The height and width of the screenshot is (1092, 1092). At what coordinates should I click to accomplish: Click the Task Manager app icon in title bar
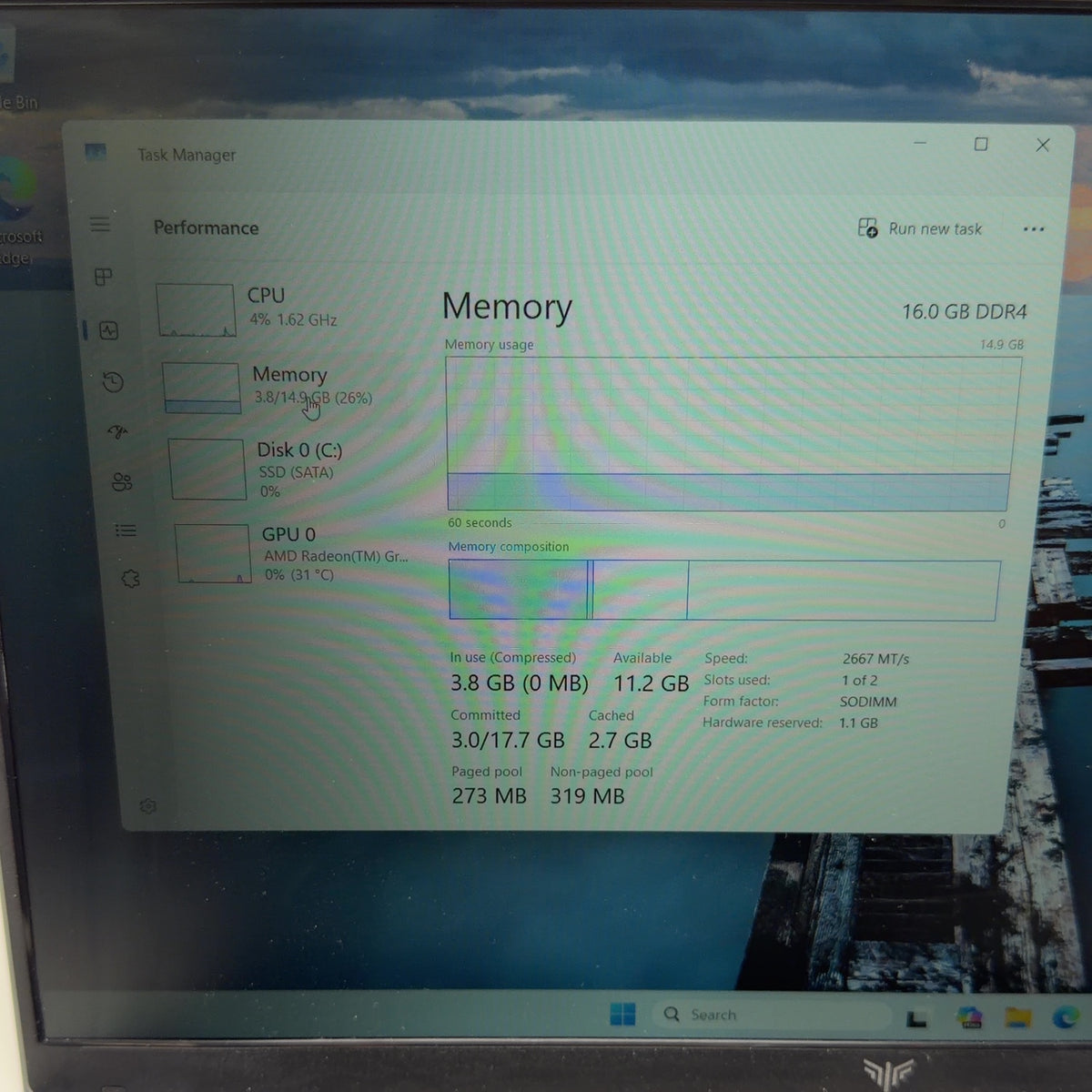click(95, 152)
